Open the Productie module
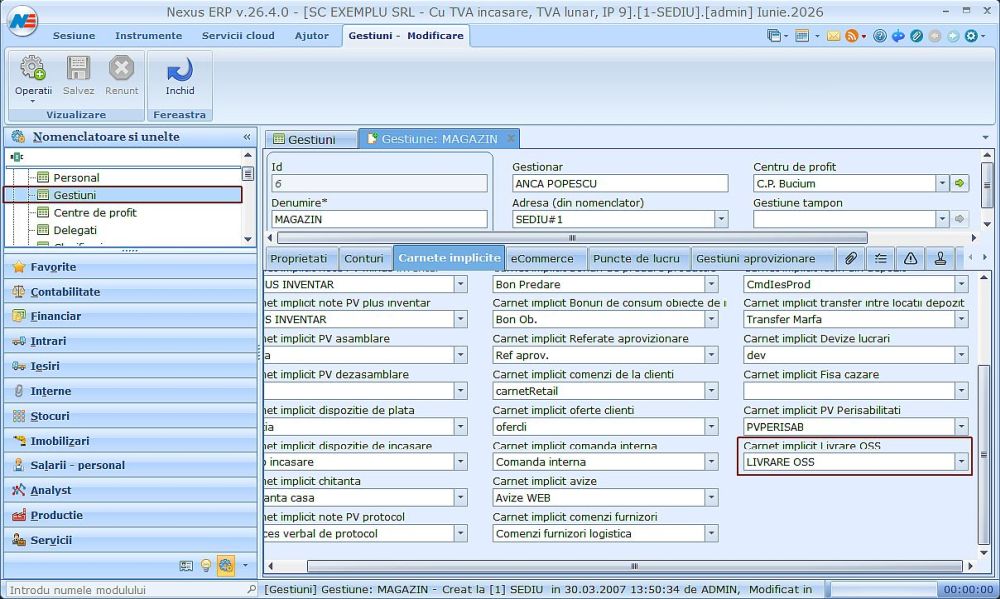 pos(130,515)
